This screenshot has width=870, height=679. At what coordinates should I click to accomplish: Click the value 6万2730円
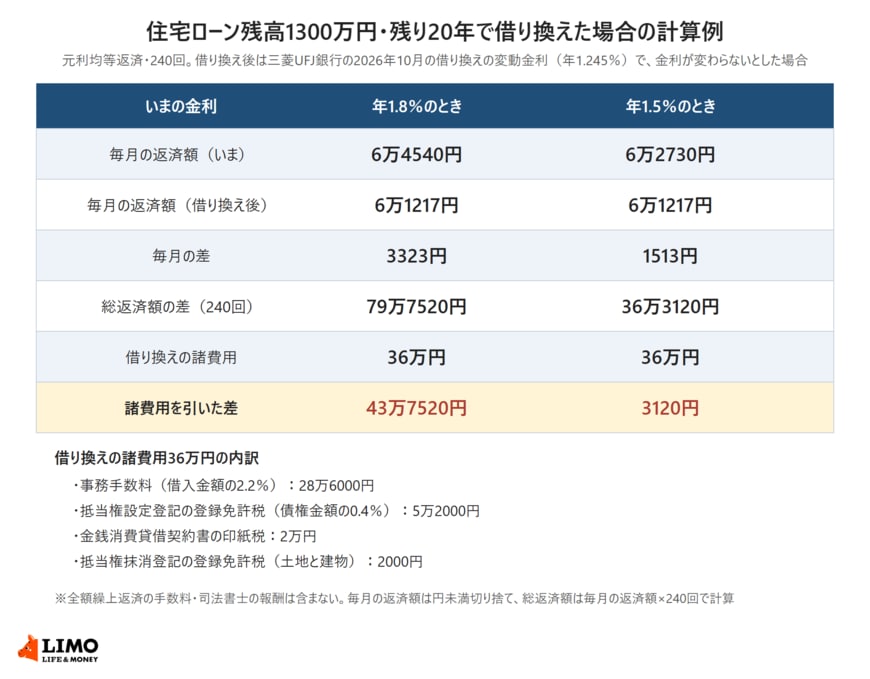pyautogui.click(x=670, y=154)
